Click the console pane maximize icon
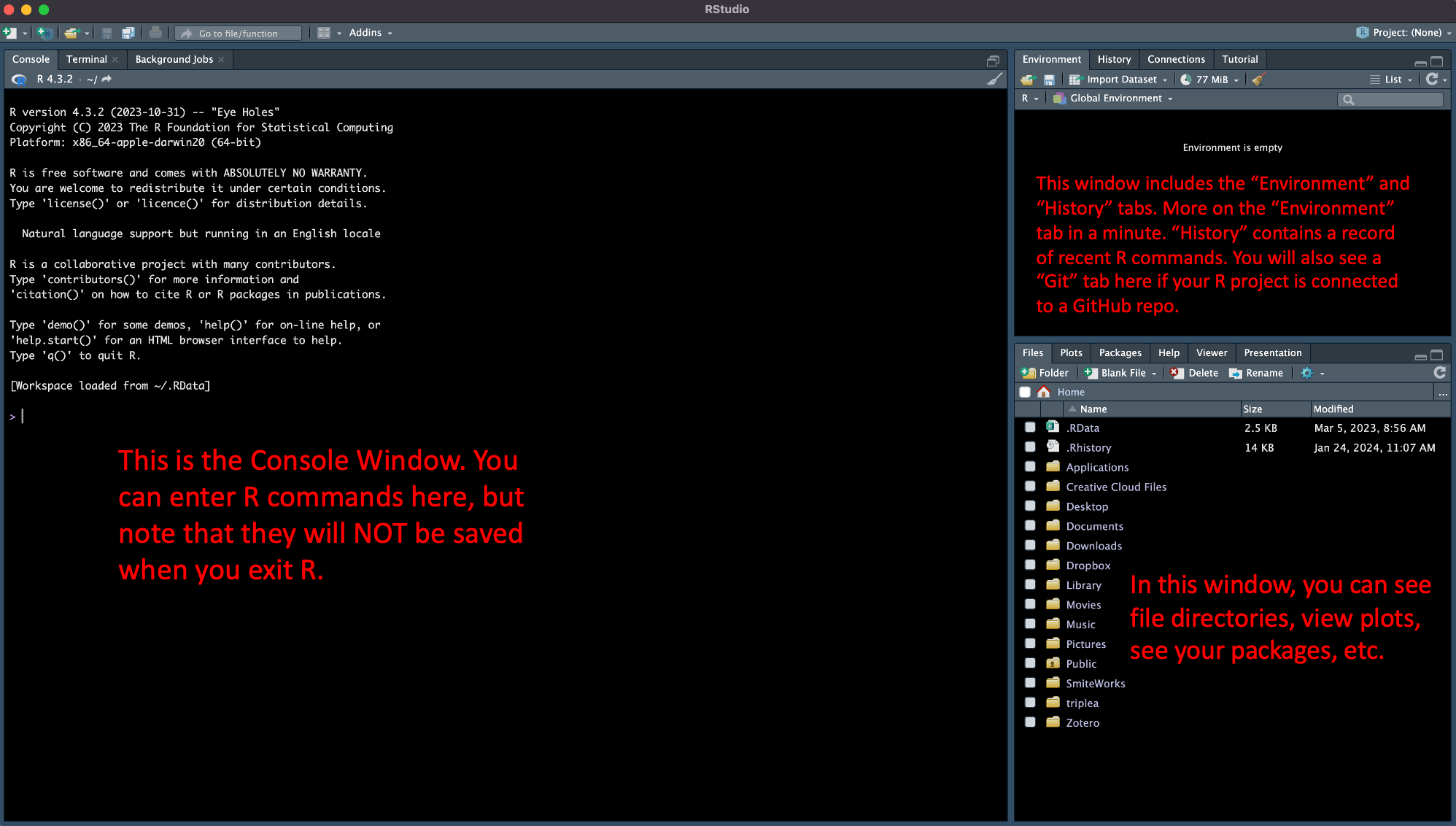 coord(993,61)
